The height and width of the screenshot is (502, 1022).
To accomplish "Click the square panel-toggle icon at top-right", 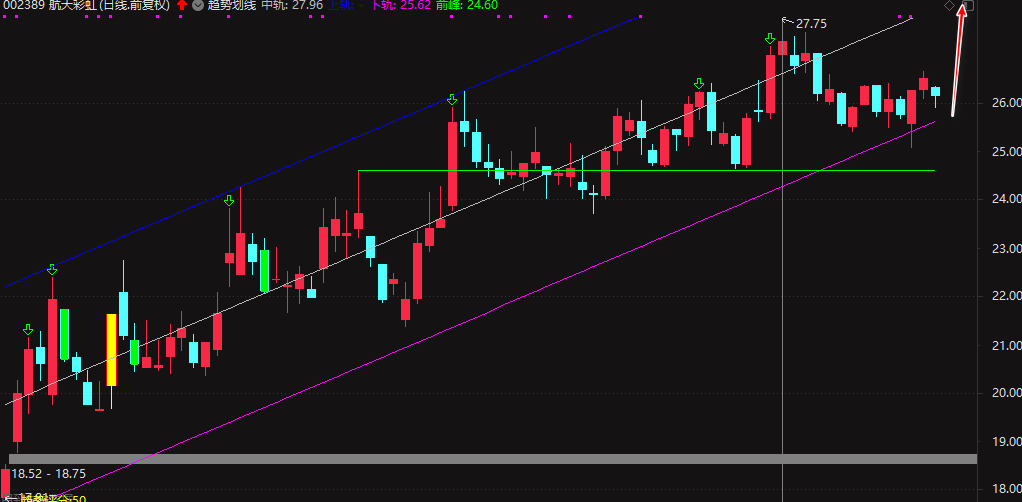I will (x=969, y=6).
